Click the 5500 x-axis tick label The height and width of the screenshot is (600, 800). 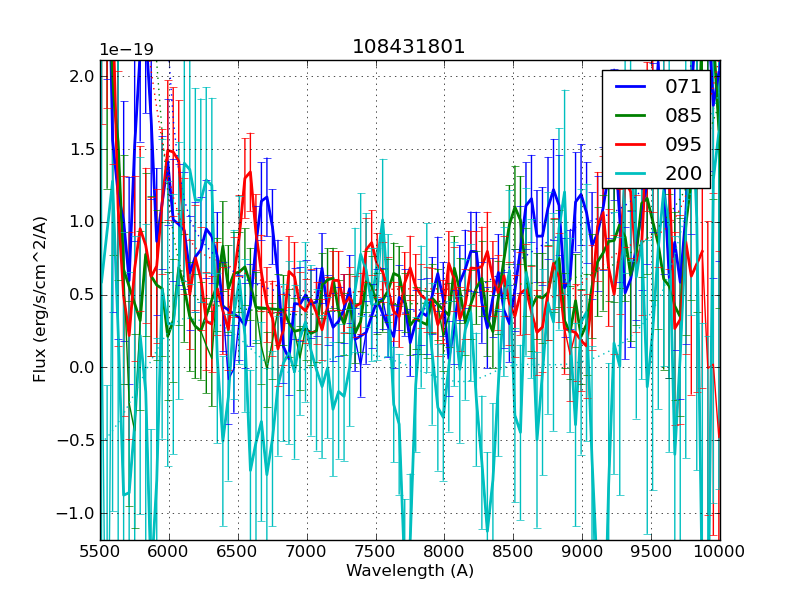[x=100, y=551]
